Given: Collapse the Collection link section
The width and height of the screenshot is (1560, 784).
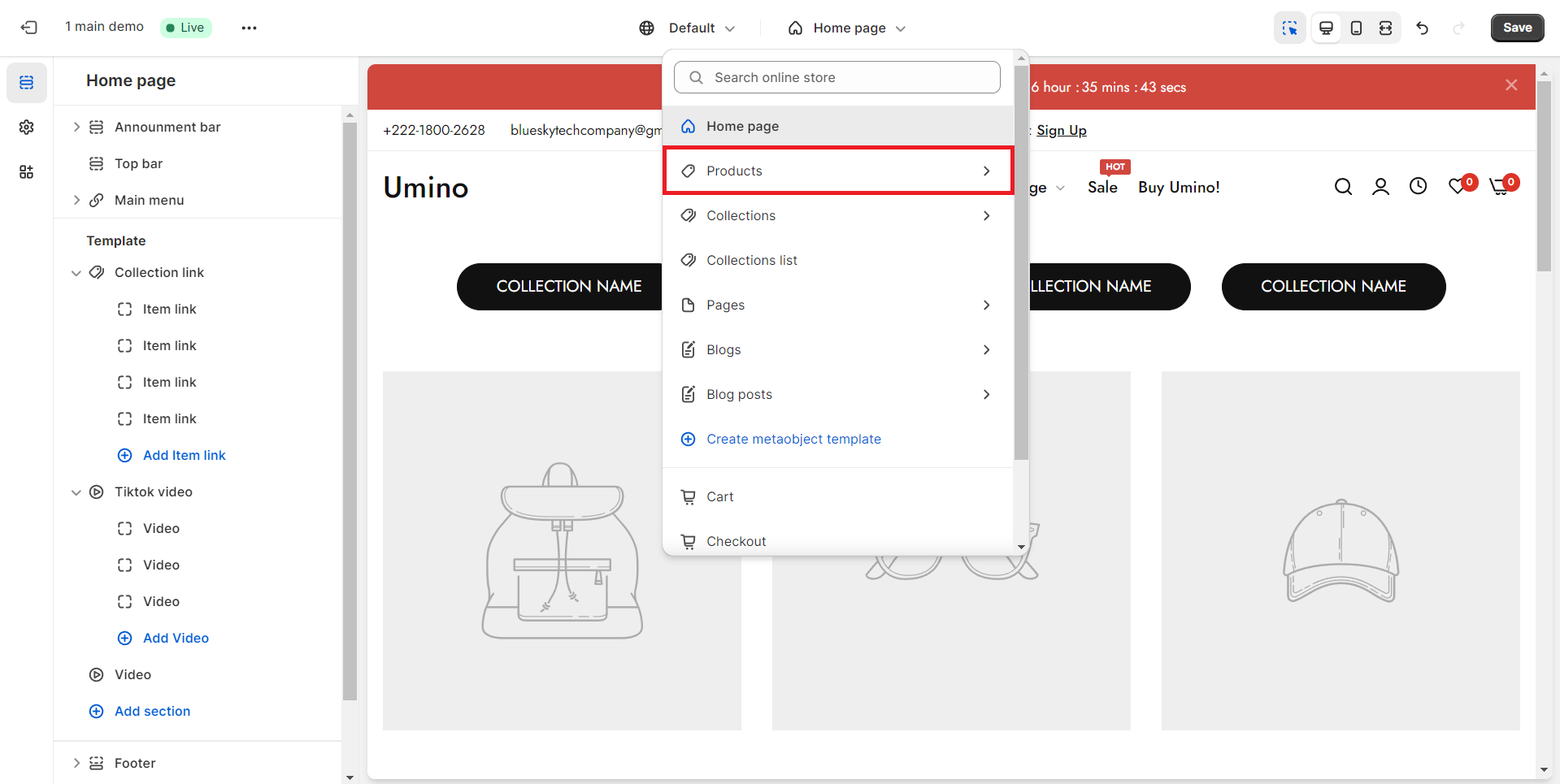Looking at the screenshot, I should [76, 273].
